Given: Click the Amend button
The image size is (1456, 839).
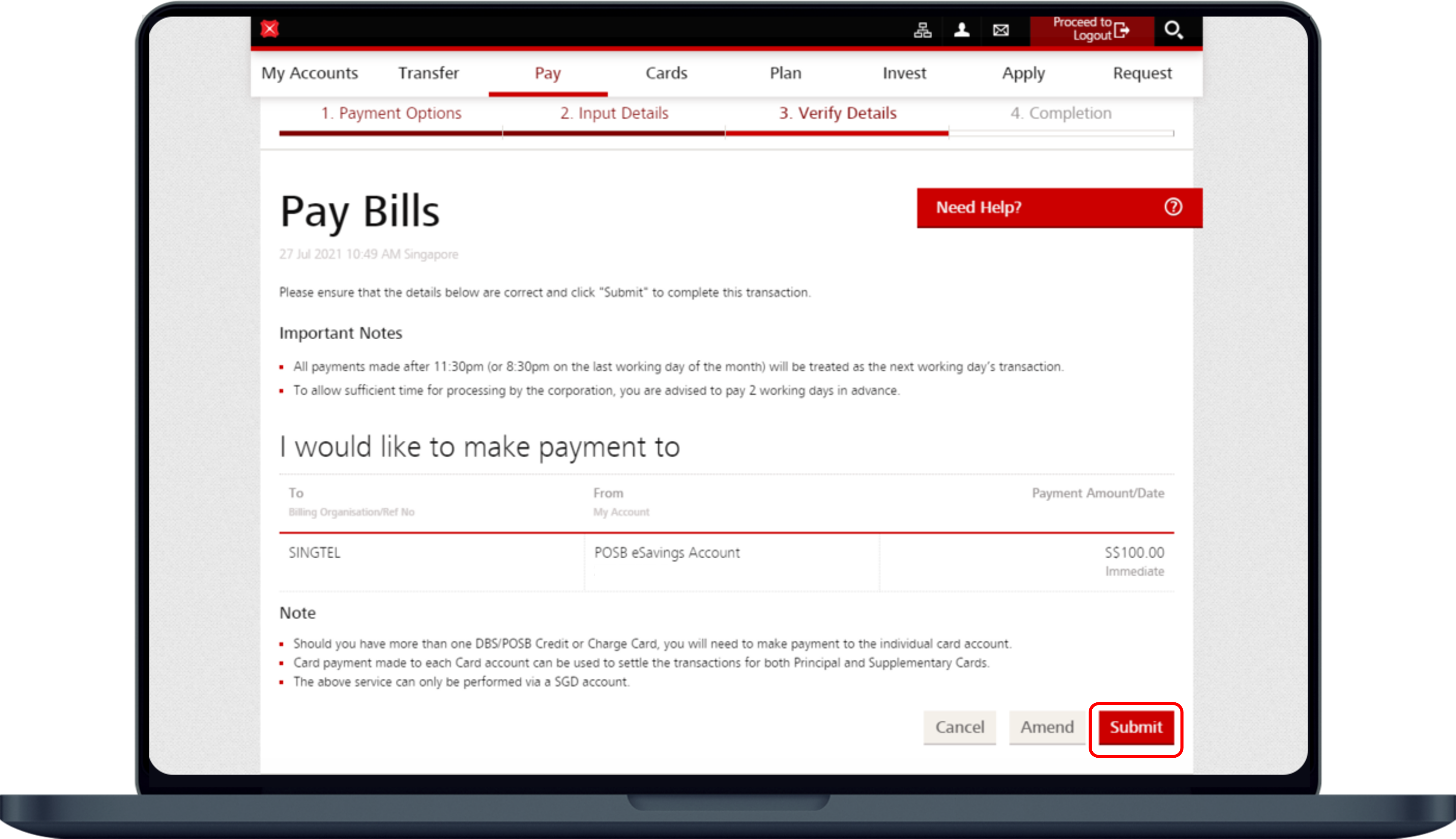Looking at the screenshot, I should [x=1047, y=727].
